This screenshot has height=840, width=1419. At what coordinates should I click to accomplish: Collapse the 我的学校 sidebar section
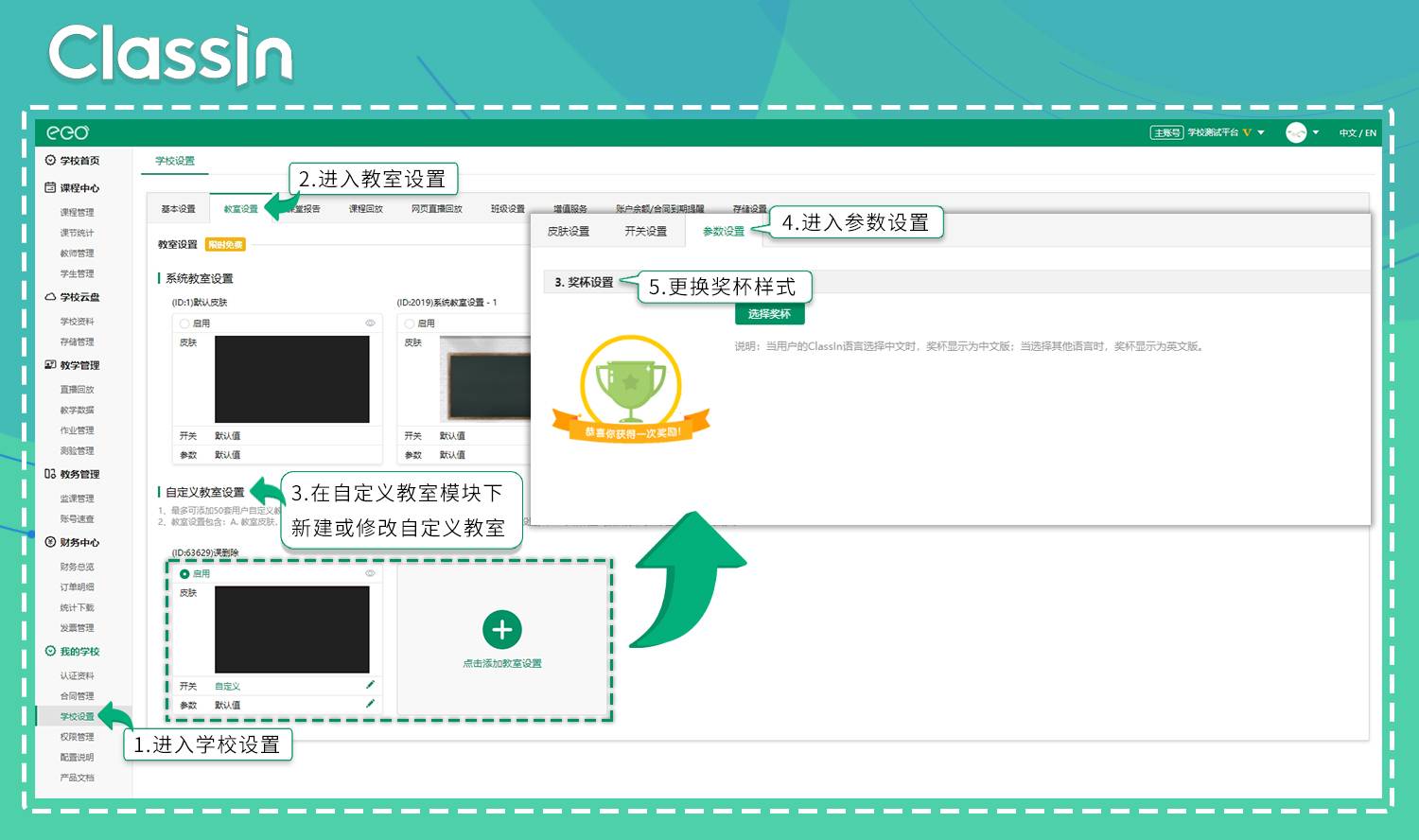79,652
